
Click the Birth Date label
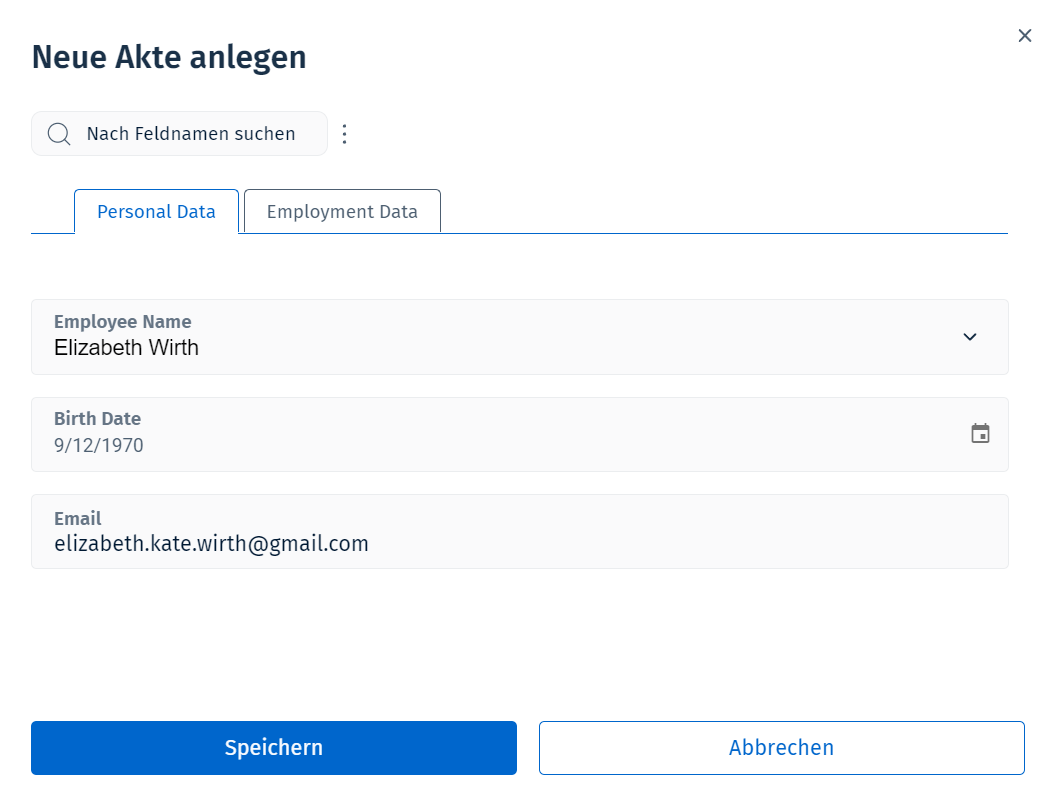[x=97, y=419]
